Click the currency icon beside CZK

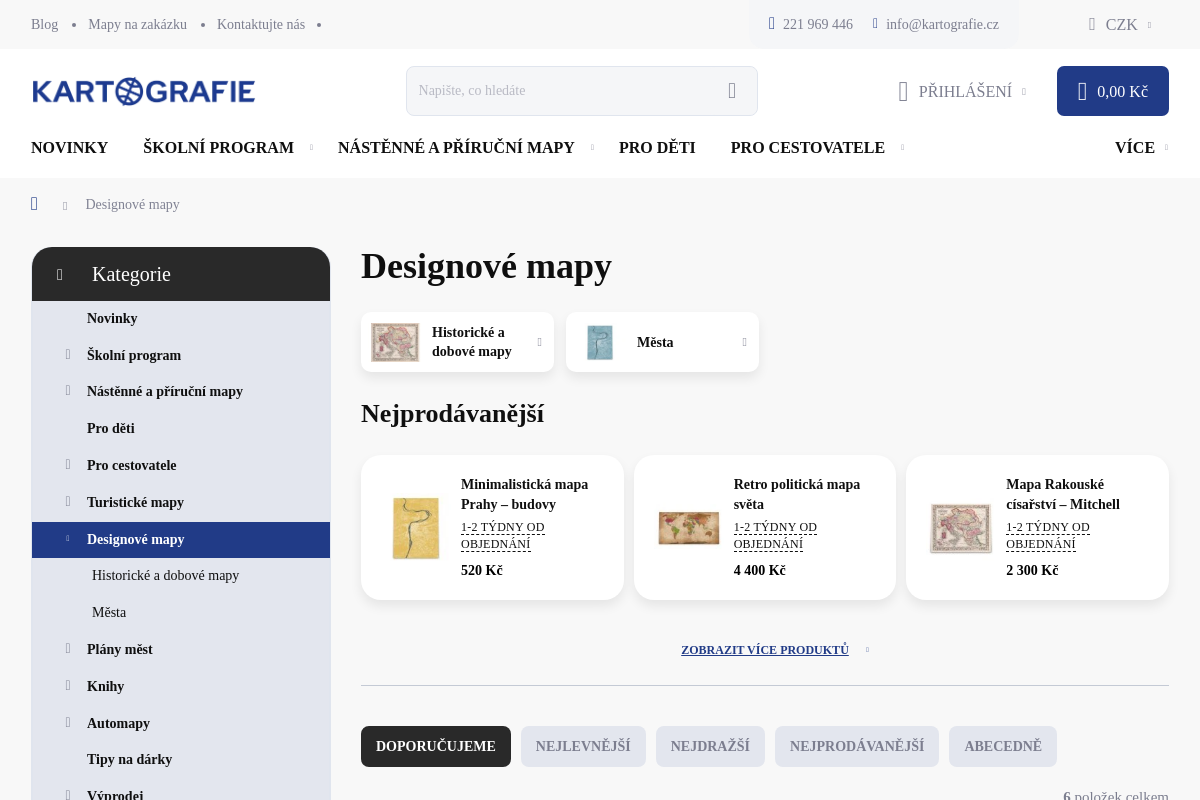1092,24
